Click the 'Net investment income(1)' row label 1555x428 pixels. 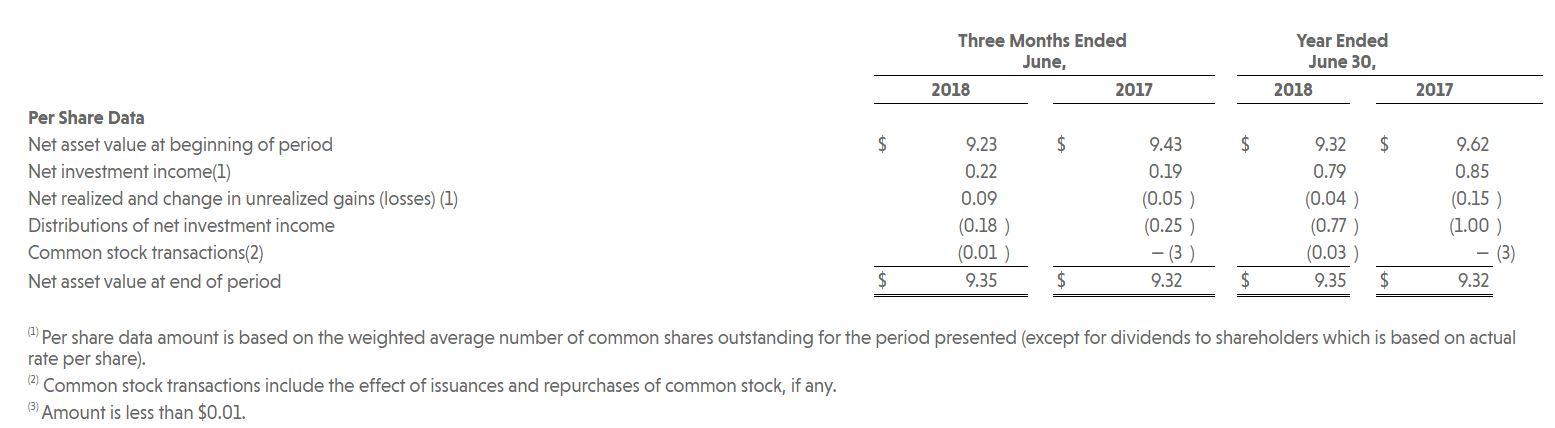pos(129,171)
